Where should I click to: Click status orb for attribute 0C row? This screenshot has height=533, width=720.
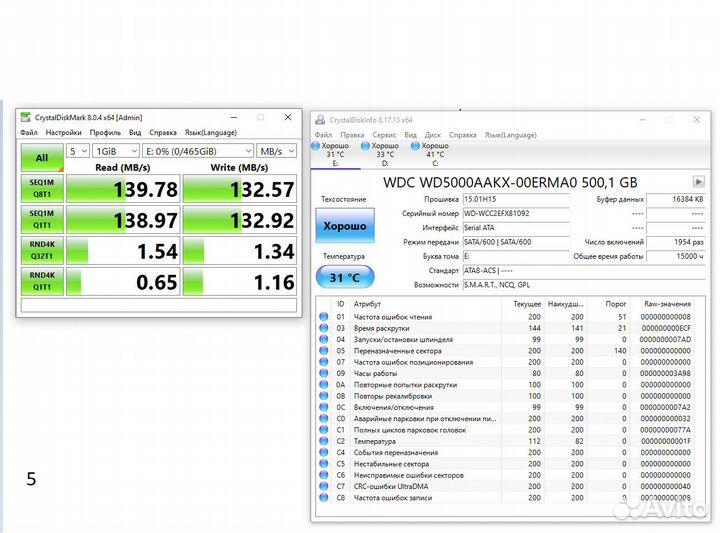pos(324,407)
